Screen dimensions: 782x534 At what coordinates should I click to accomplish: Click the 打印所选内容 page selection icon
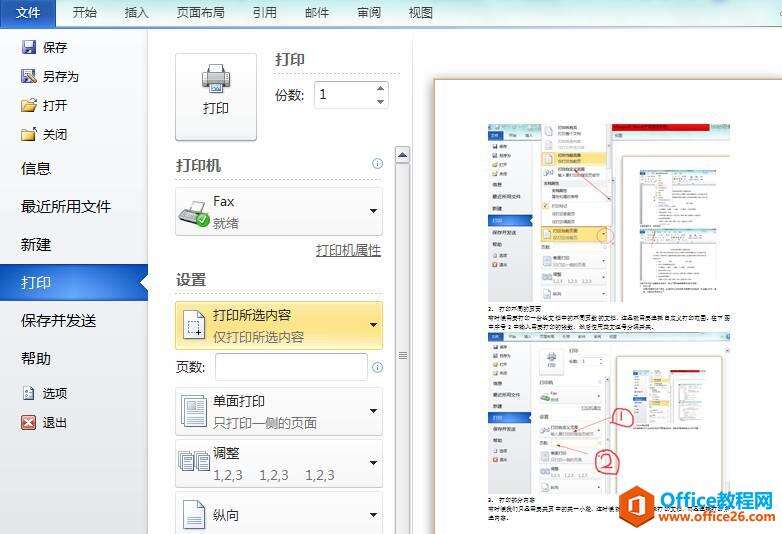click(x=194, y=325)
